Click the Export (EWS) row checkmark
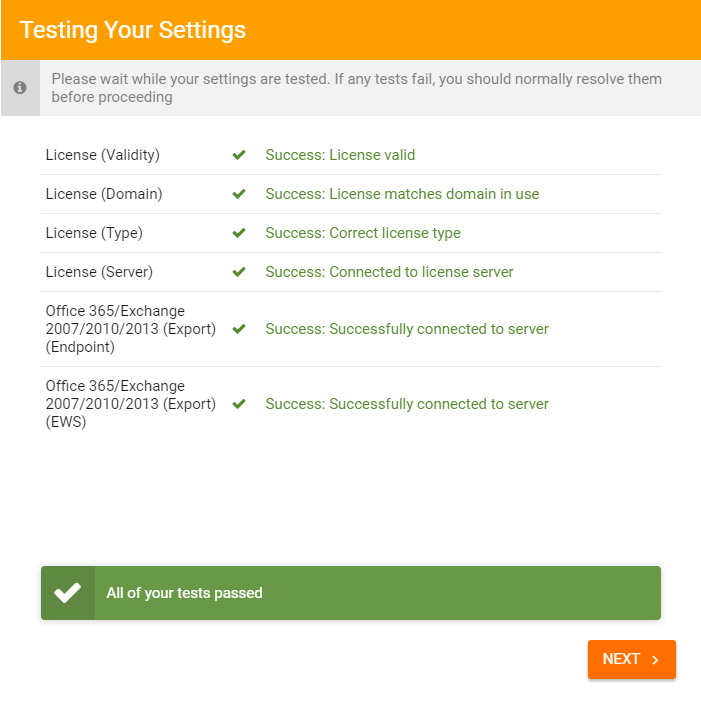 click(x=239, y=404)
